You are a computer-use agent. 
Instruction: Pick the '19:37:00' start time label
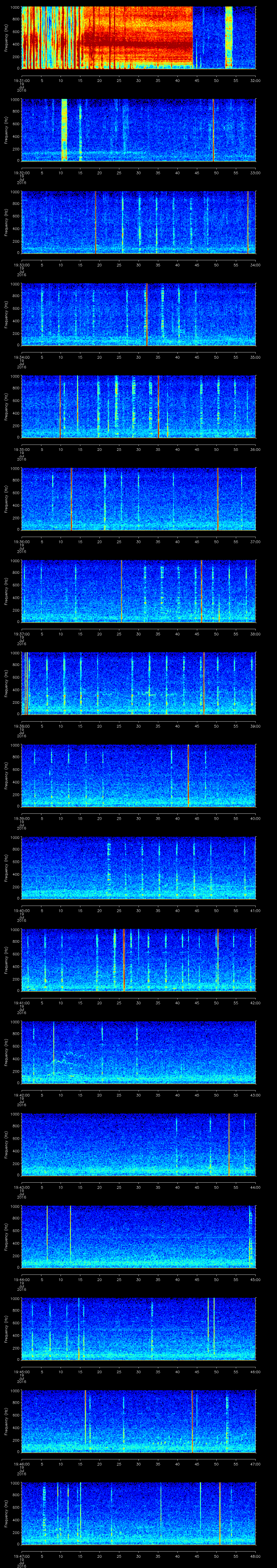pyautogui.click(x=21, y=634)
